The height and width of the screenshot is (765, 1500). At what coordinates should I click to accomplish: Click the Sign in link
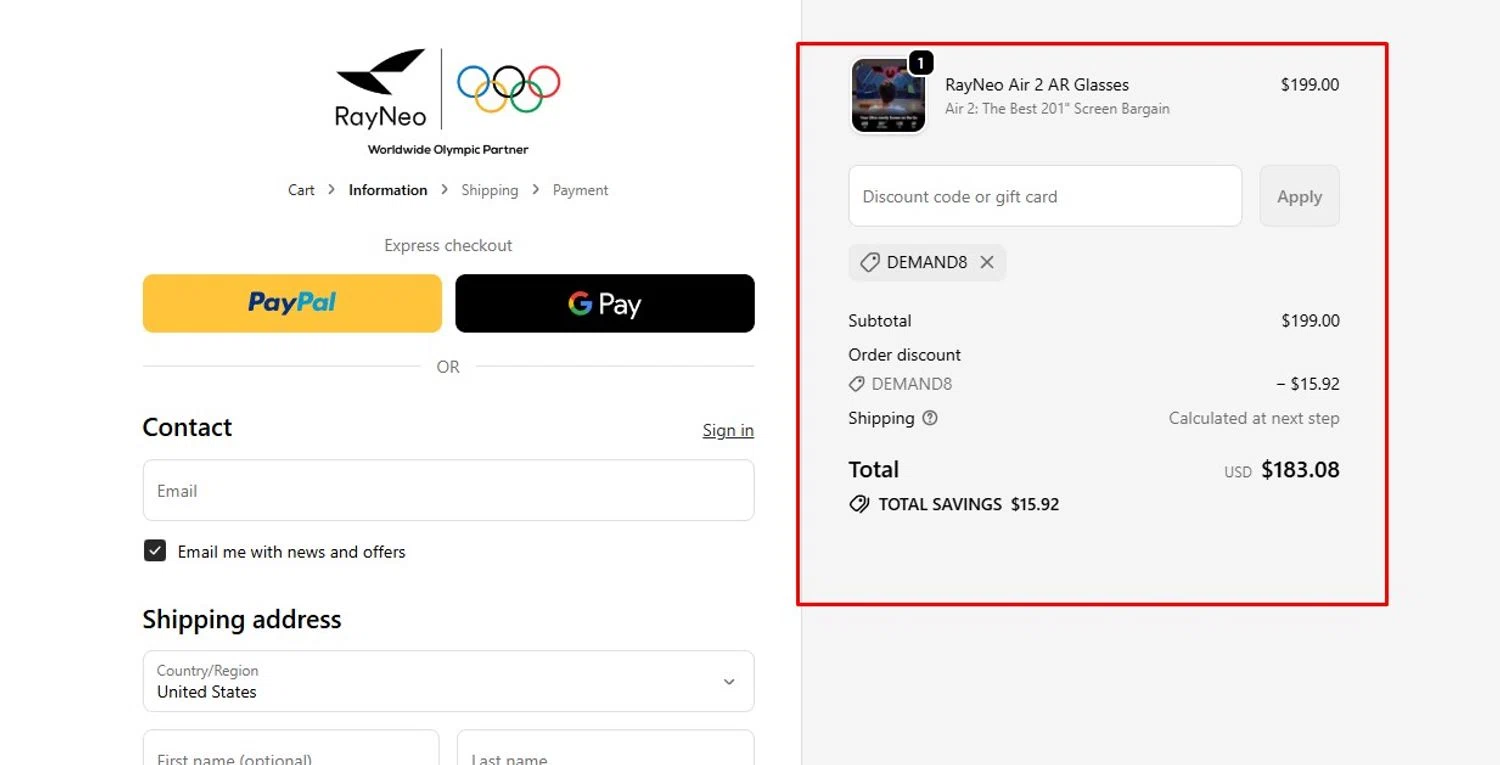pos(728,430)
